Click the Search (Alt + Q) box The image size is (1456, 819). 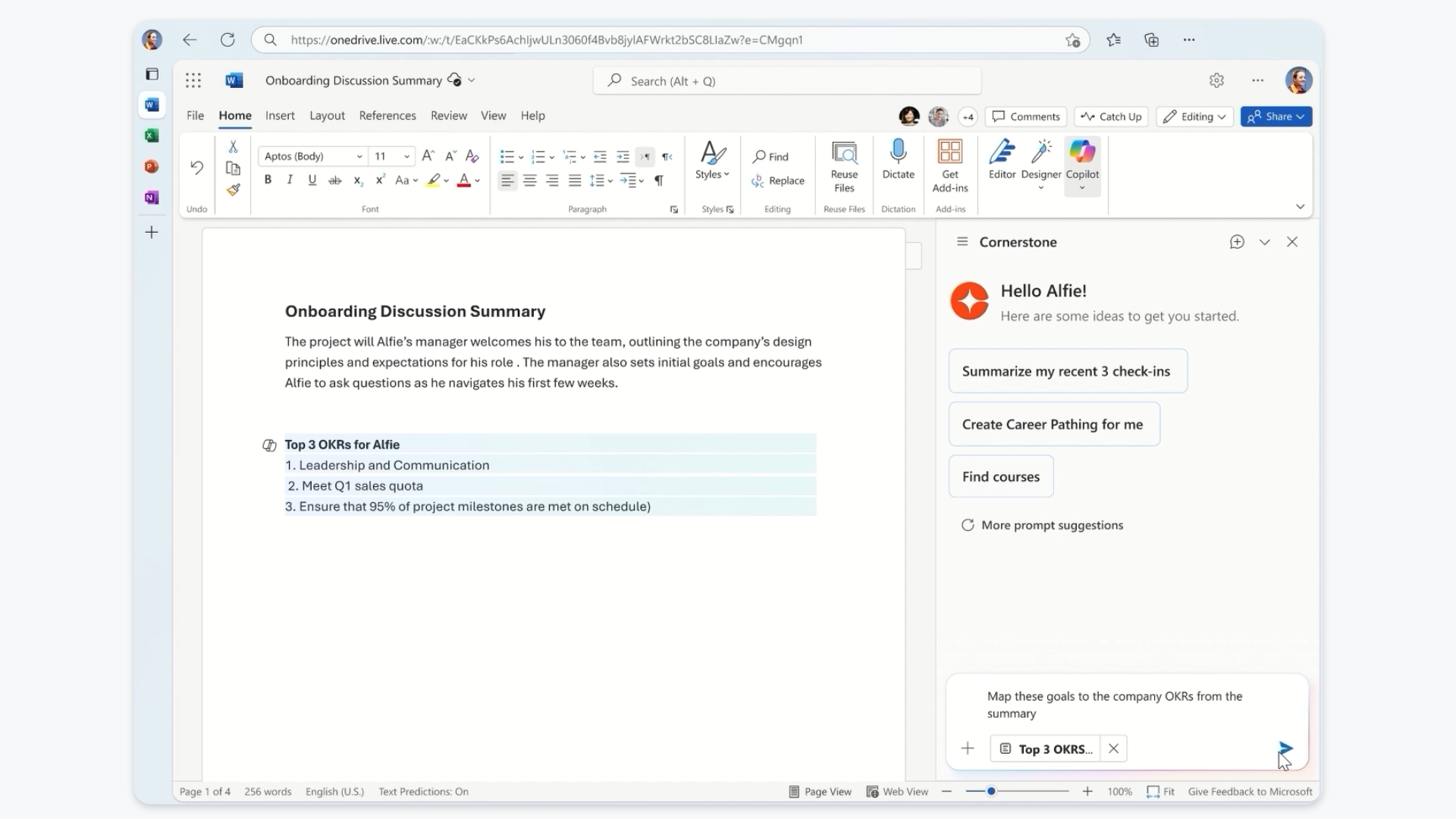click(786, 81)
